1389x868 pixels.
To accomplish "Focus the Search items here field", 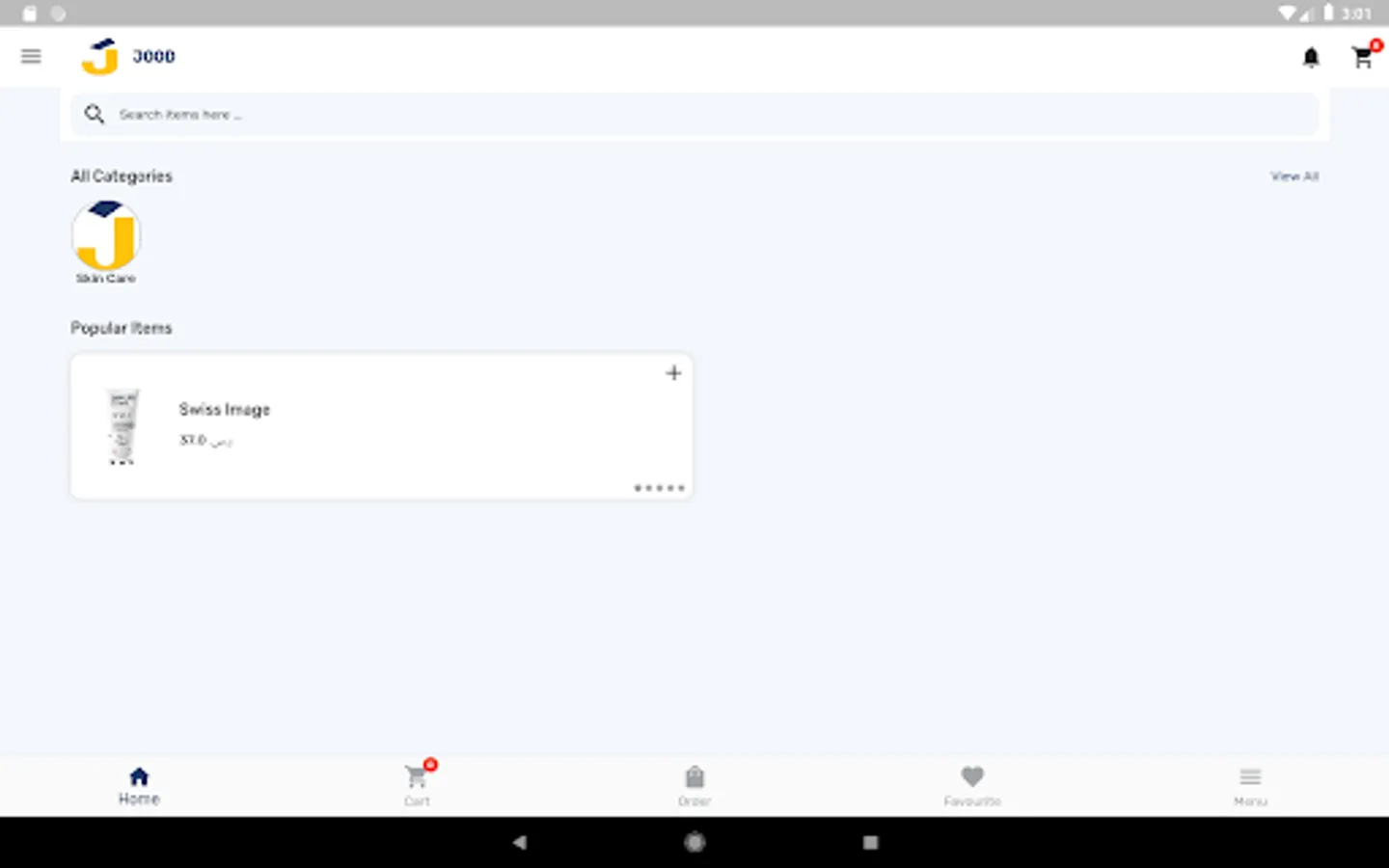I will 694,114.
